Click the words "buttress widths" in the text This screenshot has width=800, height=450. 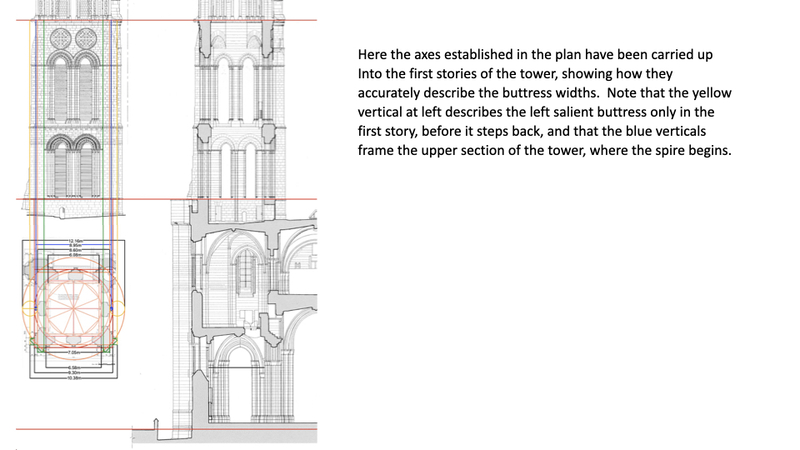(549, 93)
